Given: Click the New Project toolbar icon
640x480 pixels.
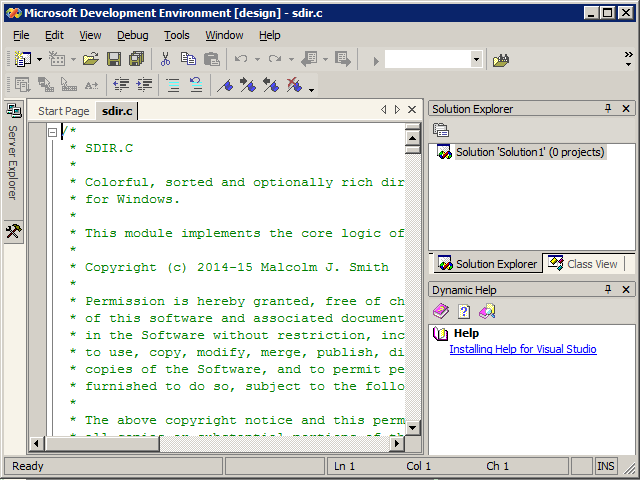Looking at the screenshot, I should coord(23,60).
